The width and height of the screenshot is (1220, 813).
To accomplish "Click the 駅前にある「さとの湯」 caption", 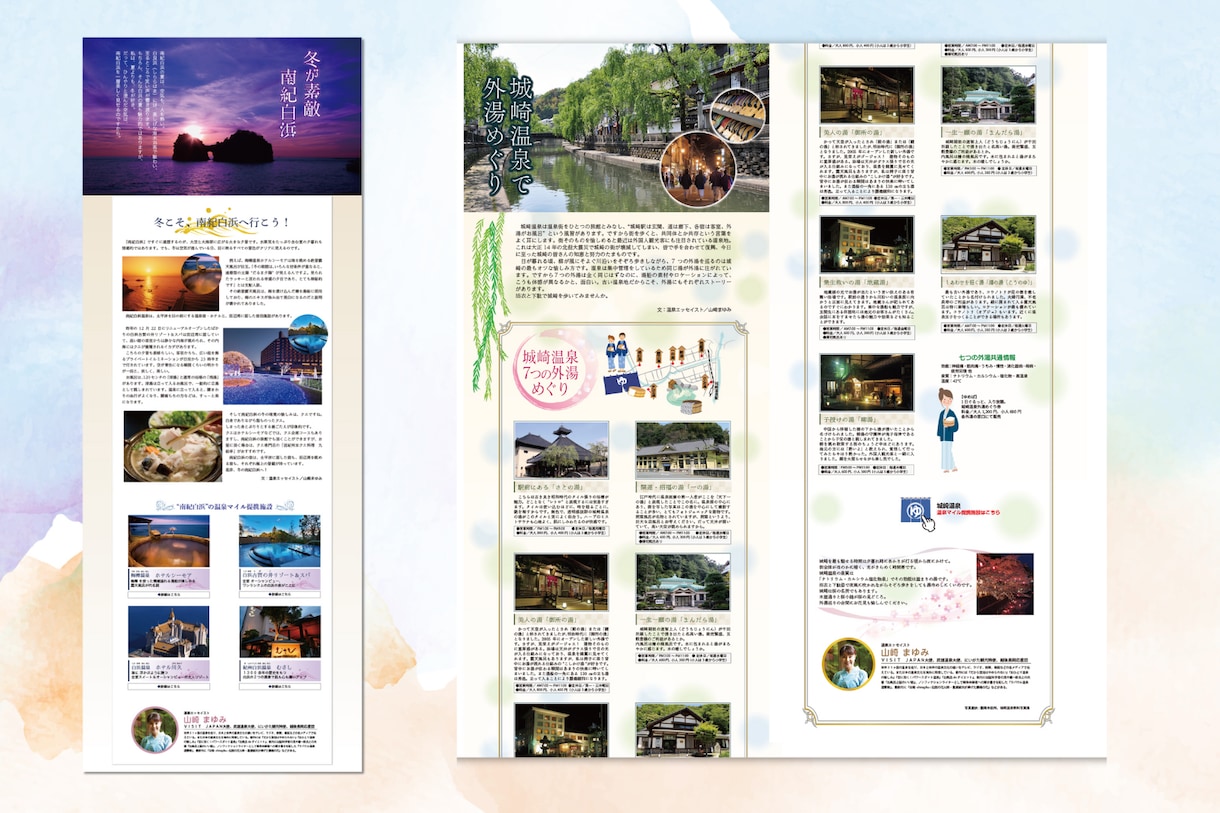I will [561, 485].
